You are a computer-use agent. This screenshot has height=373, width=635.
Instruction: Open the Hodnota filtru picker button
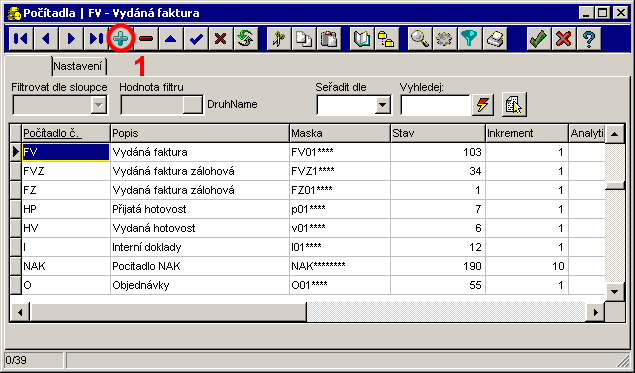(x=192, y=105)
